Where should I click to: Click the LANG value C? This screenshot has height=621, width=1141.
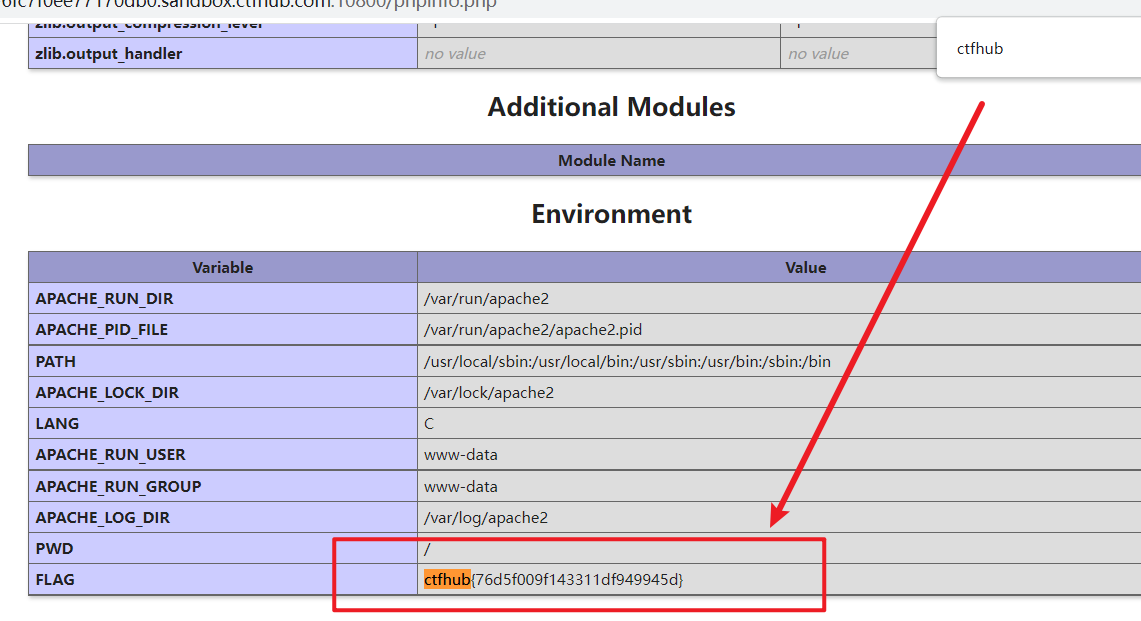pos(429,424)
